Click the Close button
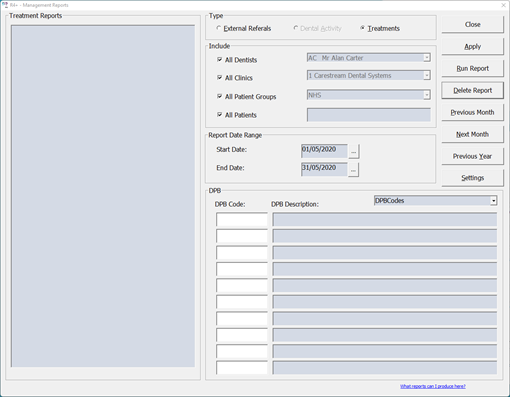The width and height of the screenshot is (510, 397). click(x=472, y=24)
